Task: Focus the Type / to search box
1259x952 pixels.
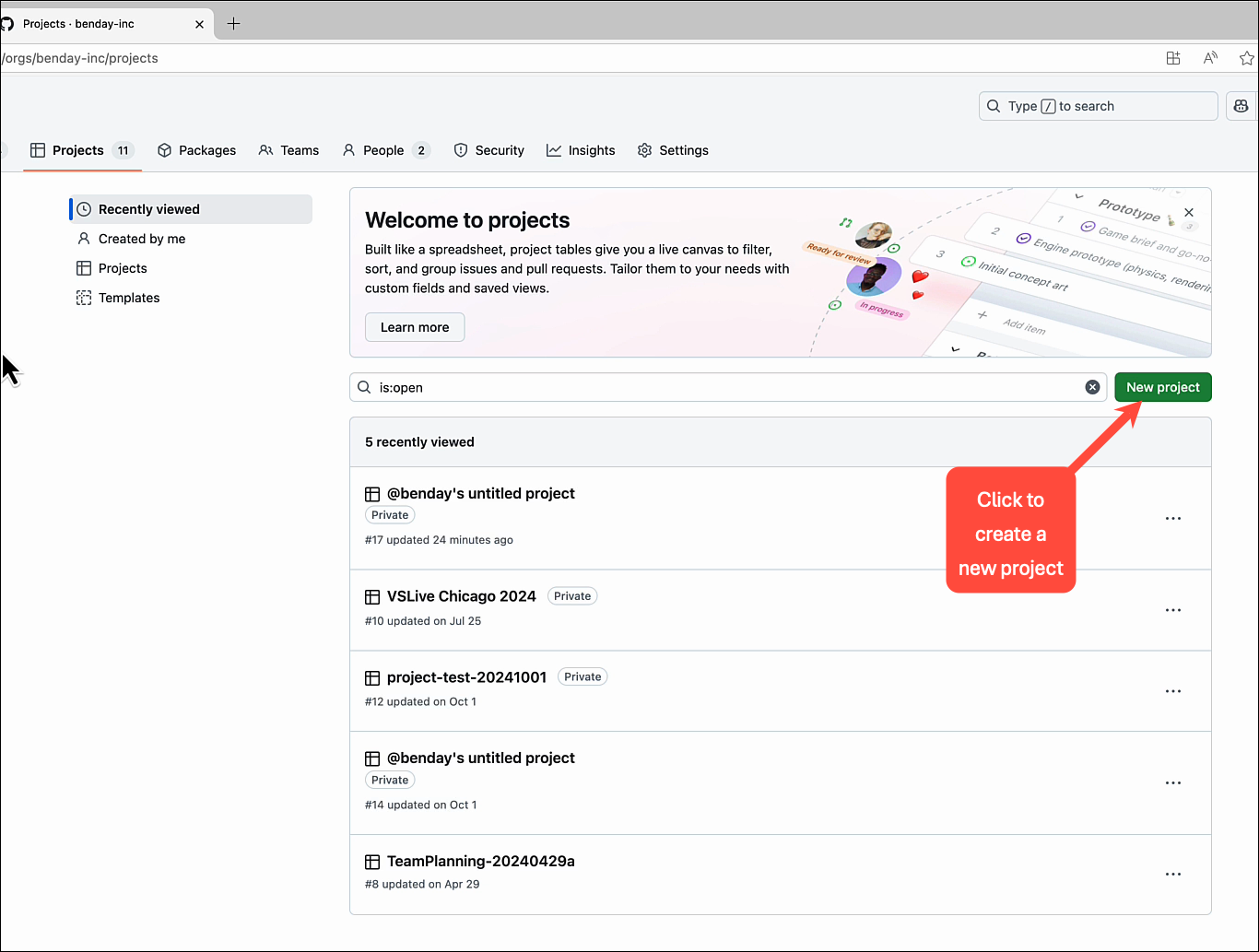Action: [1098, 106]
